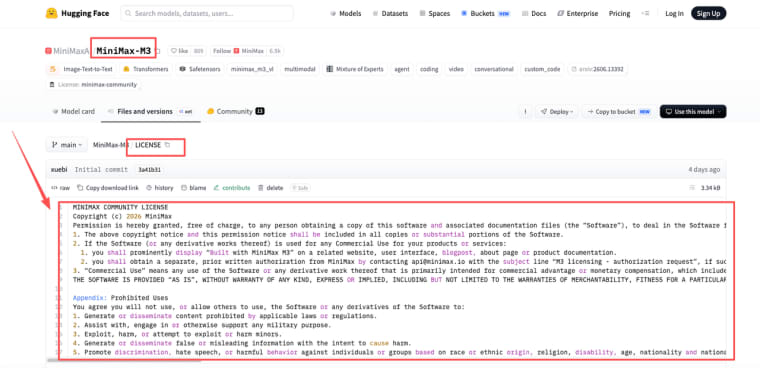760x368 pixels.
Task: Click the horizontal scrollbar under the code
Action: click(124, 360)
